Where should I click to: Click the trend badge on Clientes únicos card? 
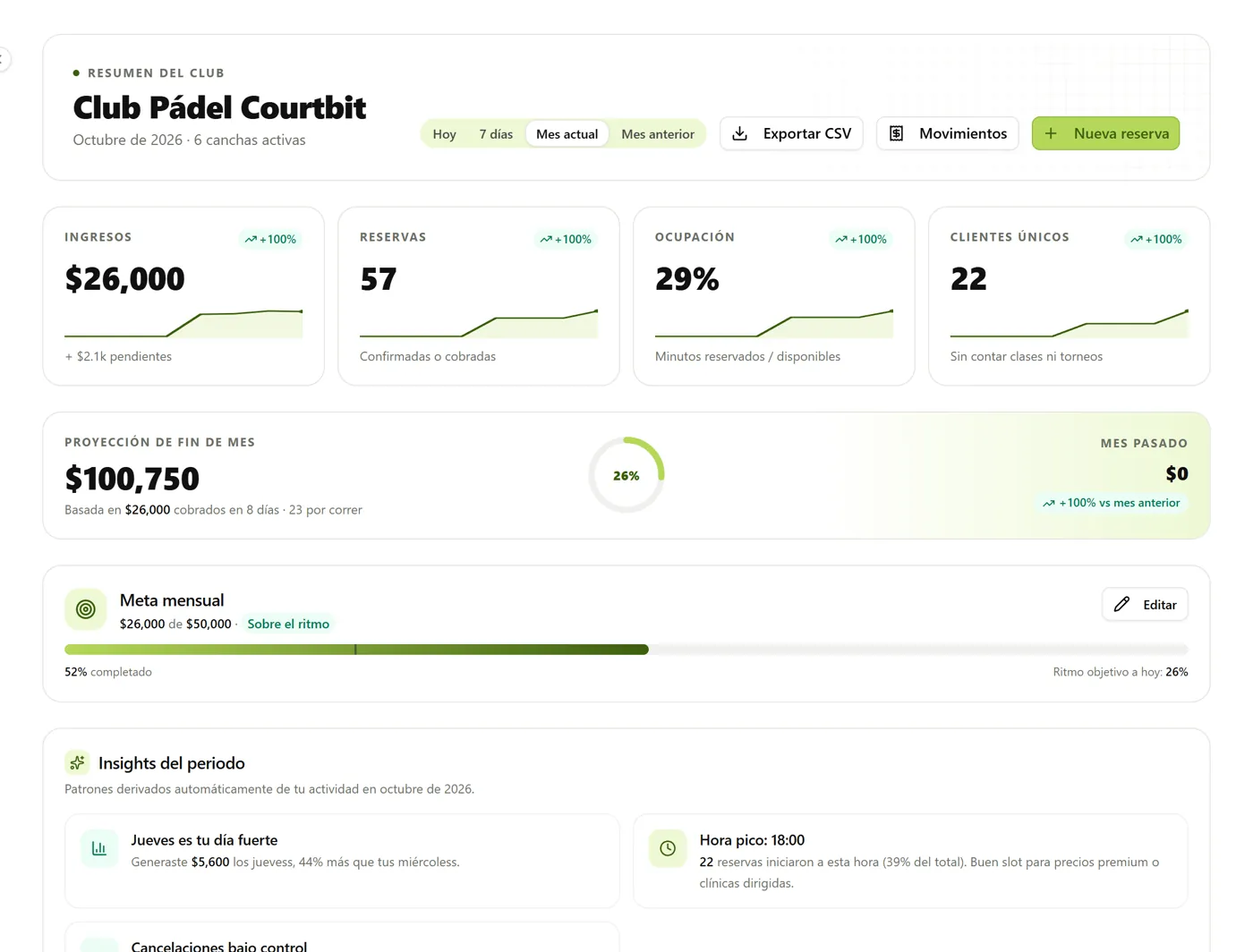1156,239
